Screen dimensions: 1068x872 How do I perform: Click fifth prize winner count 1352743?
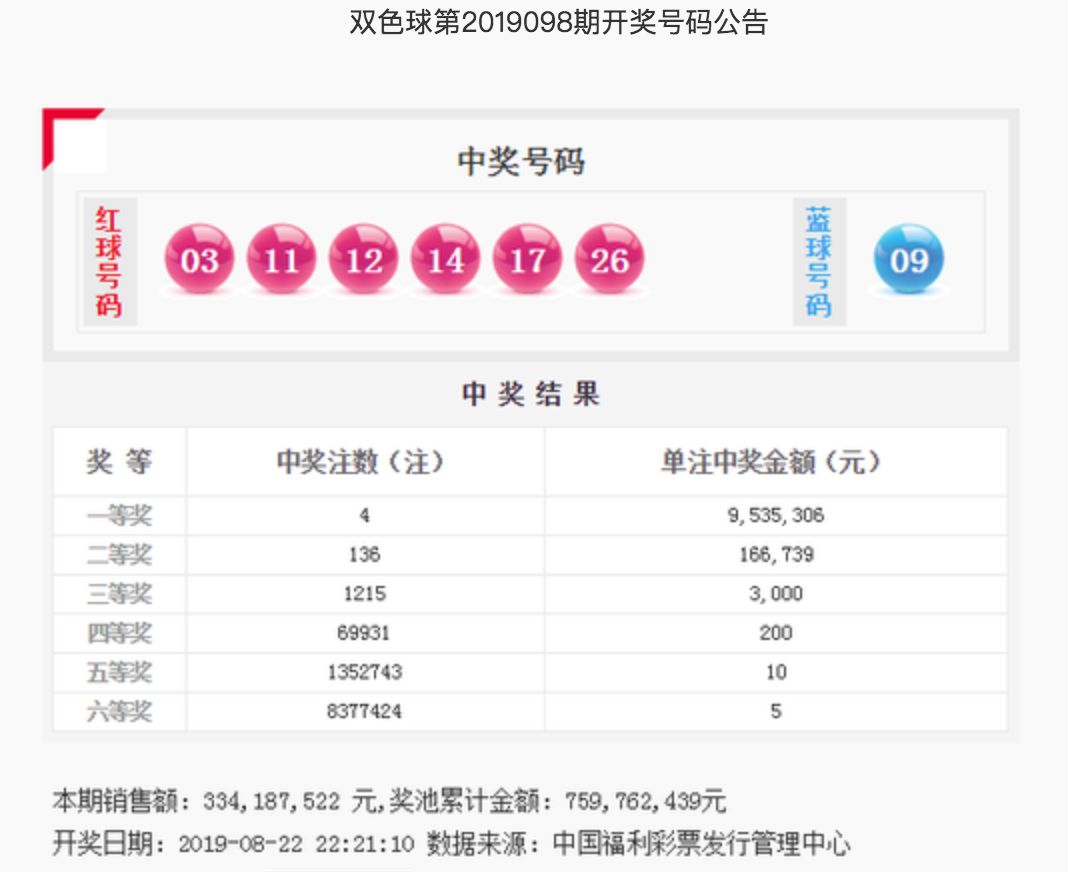pos(364,673)
